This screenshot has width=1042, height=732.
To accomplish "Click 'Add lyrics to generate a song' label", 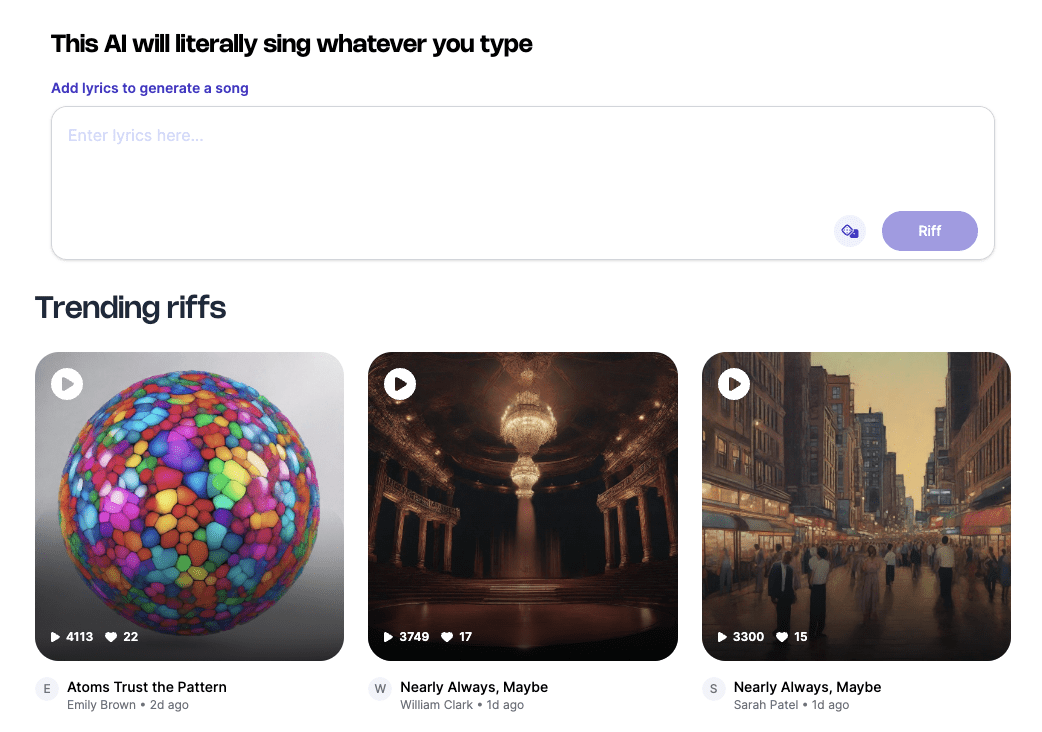I will tap(150, 88).
